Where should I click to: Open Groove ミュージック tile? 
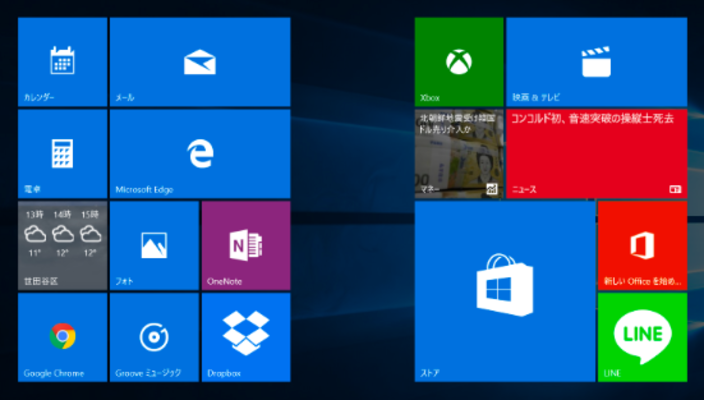[154, 337]
